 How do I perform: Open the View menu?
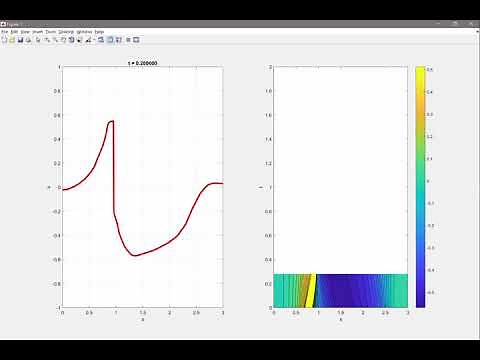[25, 32]
